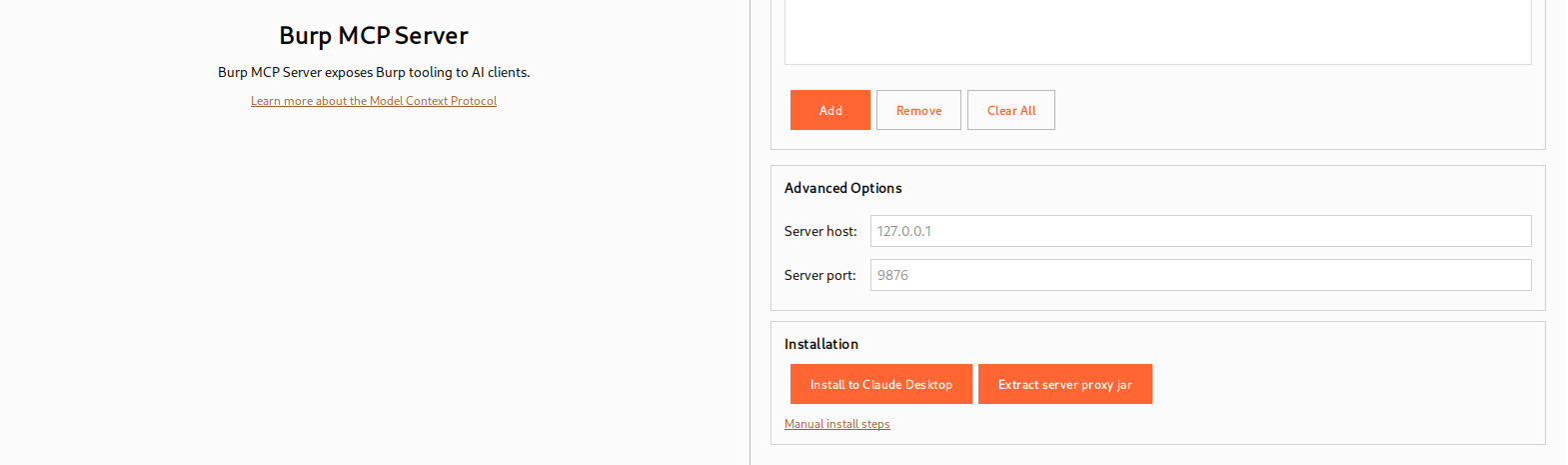This screenshot has height=465, width=1568.
Task: Click inside the empty list box above Add
Action: pyautogui.click(x=1157, y=32)
